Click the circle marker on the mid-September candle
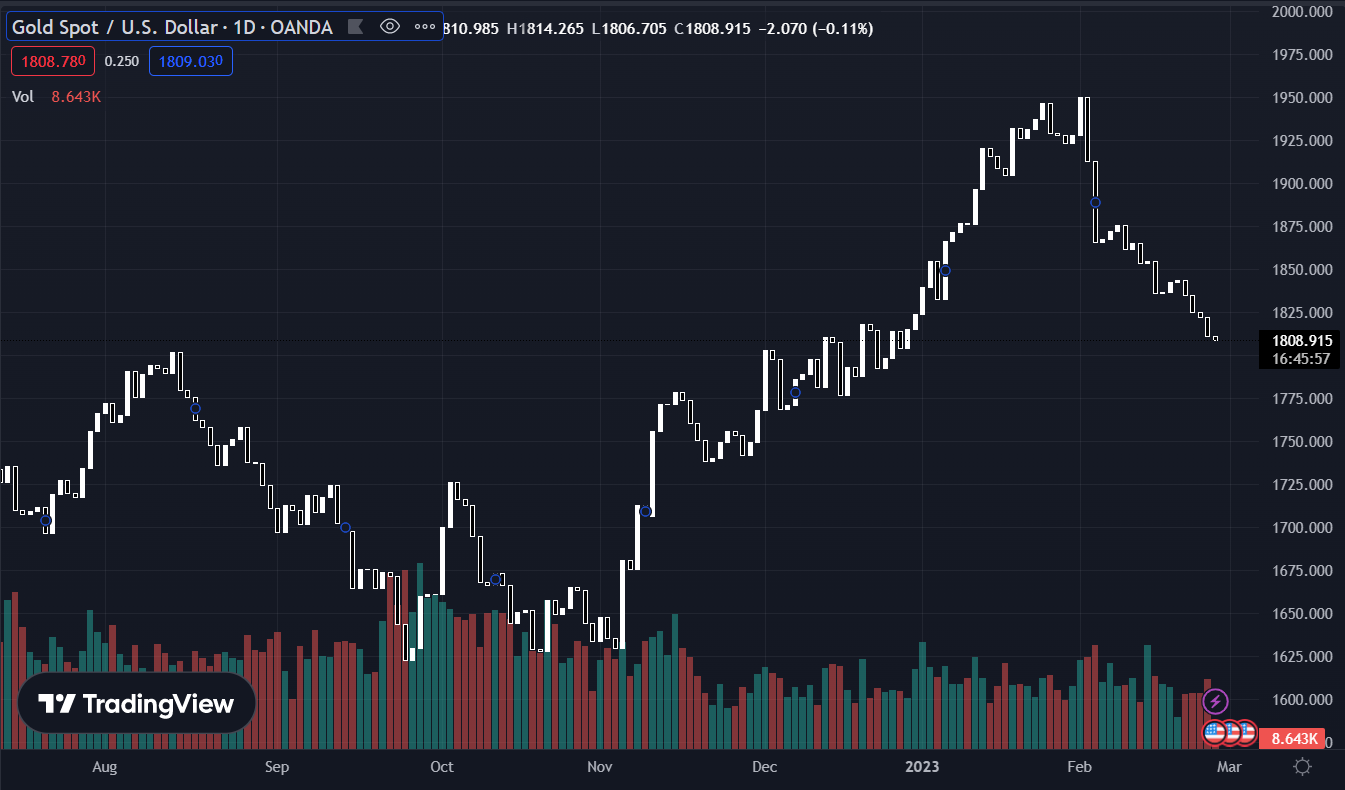 tap(345, 527)
